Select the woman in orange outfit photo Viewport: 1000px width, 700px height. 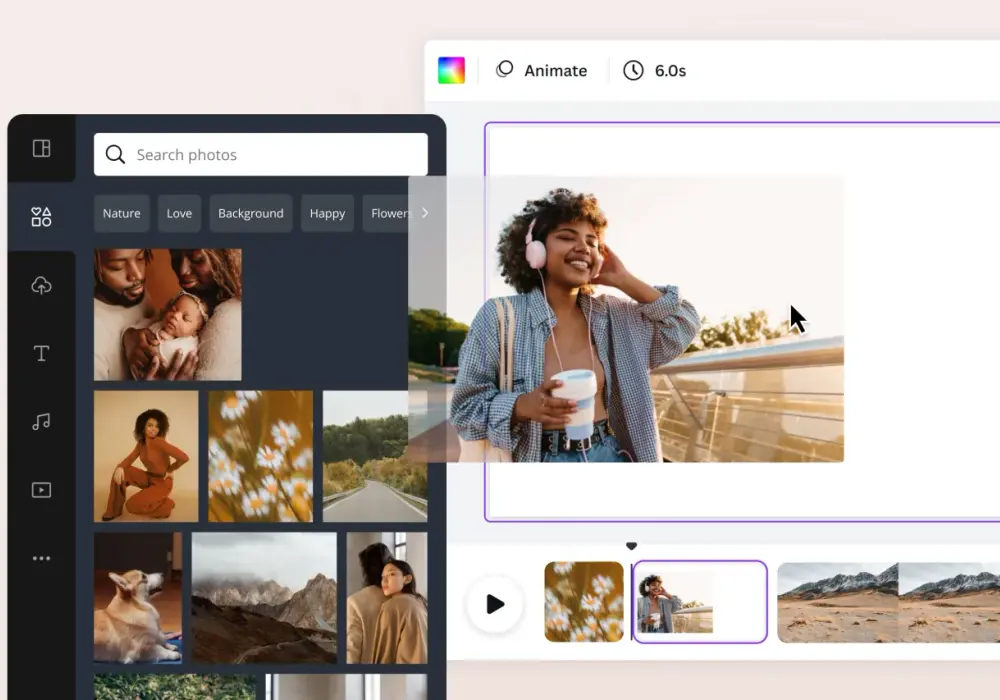tap(146, 456)
